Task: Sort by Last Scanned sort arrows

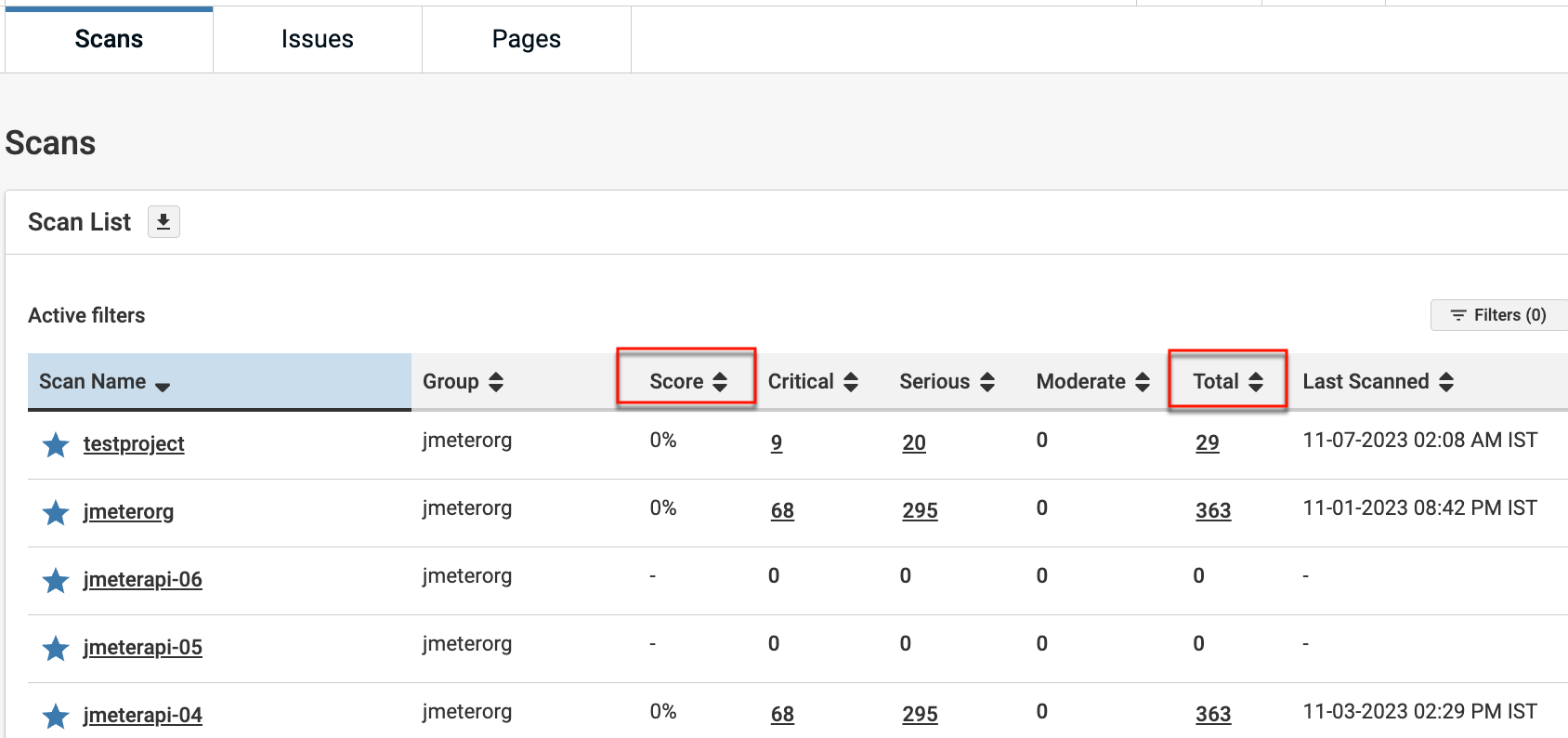Action: (x=1446, y=382)
